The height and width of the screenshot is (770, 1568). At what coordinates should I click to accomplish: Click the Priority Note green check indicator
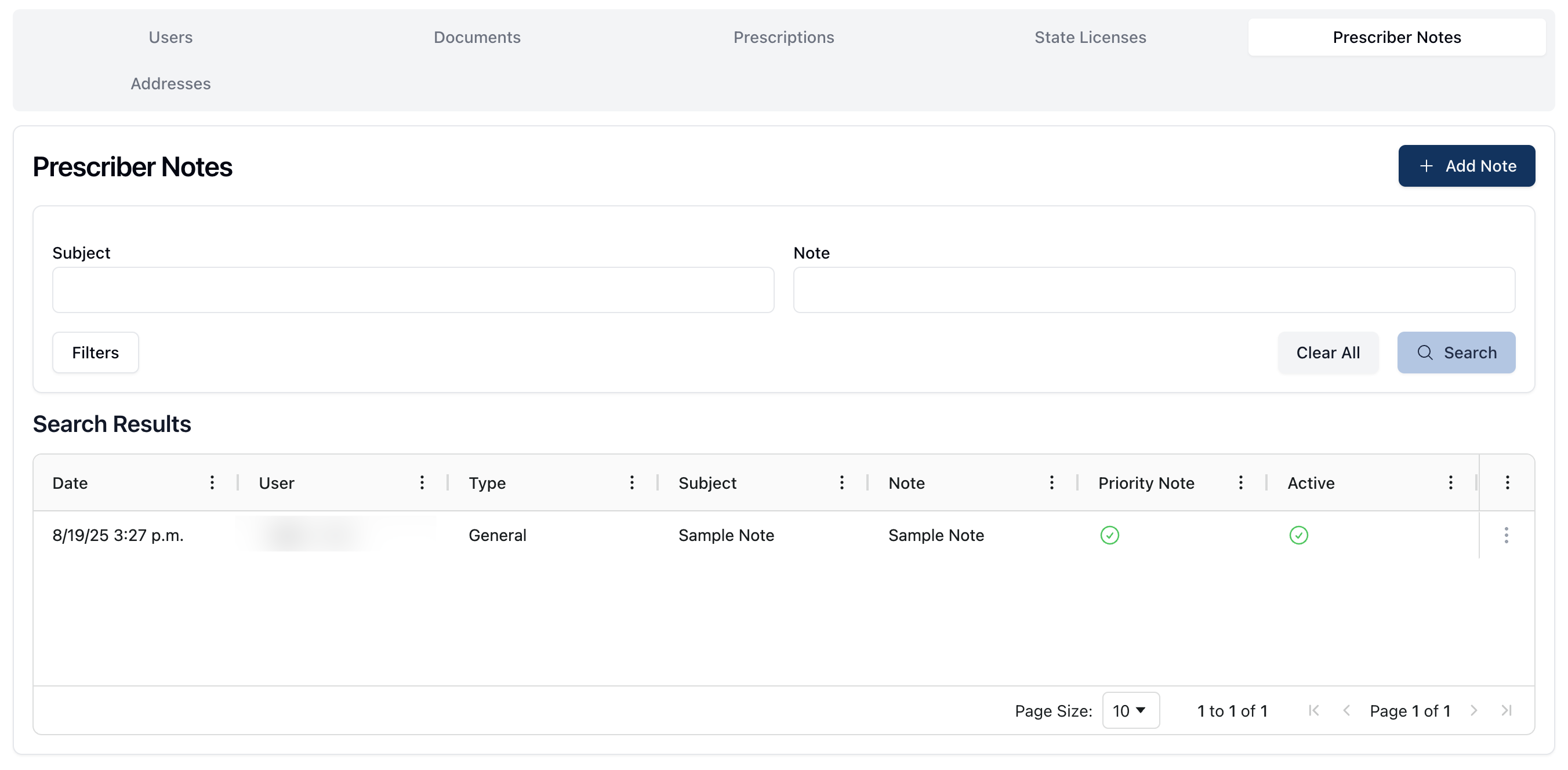point(1110,535)
